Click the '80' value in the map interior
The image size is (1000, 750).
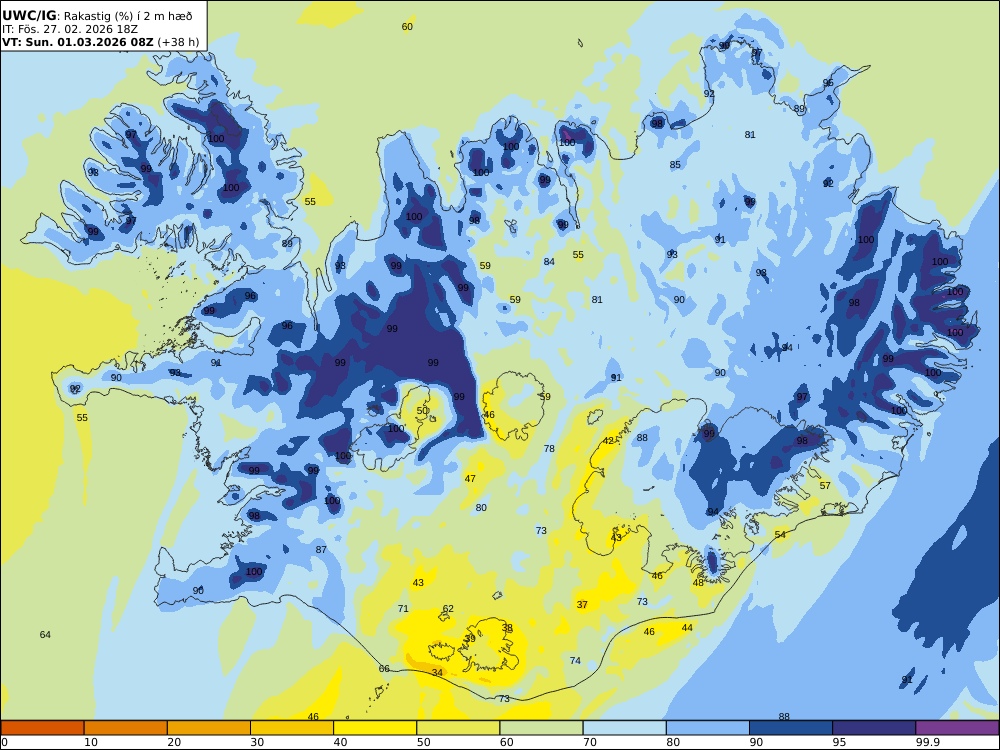coord(481,508)
